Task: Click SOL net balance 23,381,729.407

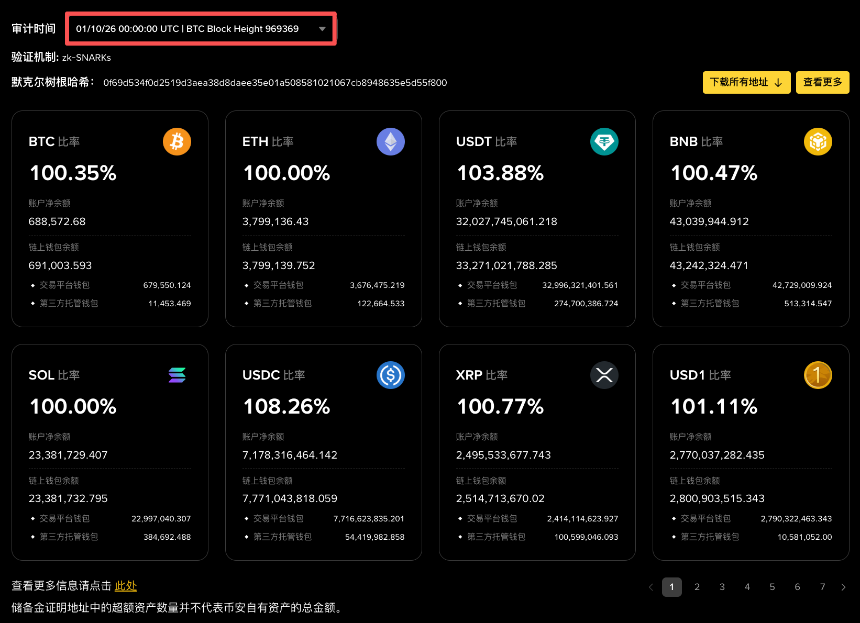Action: (68, 455)
